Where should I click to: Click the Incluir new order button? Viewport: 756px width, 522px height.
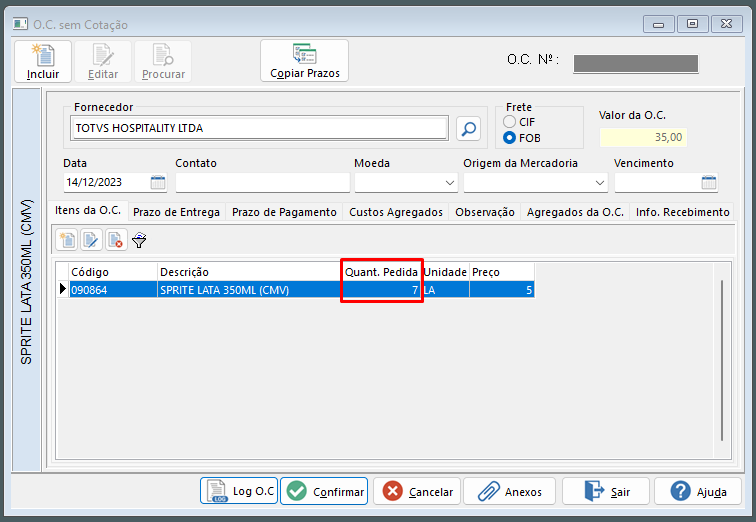point(43,61)
